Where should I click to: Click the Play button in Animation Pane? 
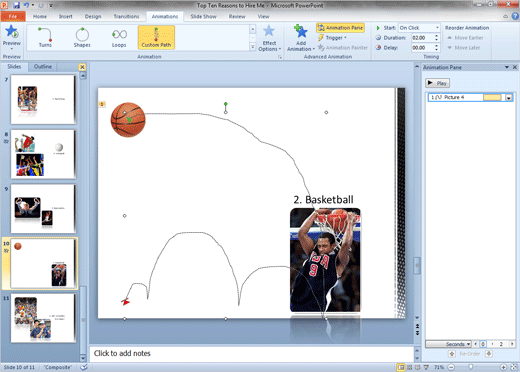pos(437,83)
